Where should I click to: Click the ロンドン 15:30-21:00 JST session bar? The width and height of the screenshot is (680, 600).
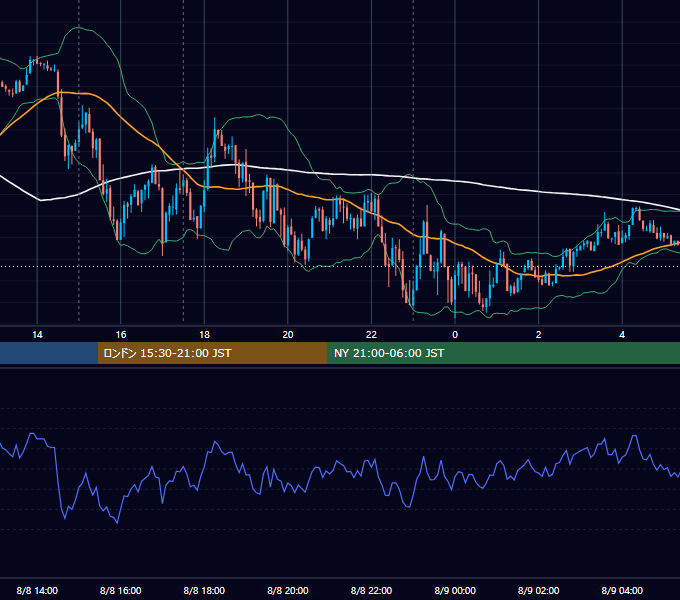(x=212, y=353)
